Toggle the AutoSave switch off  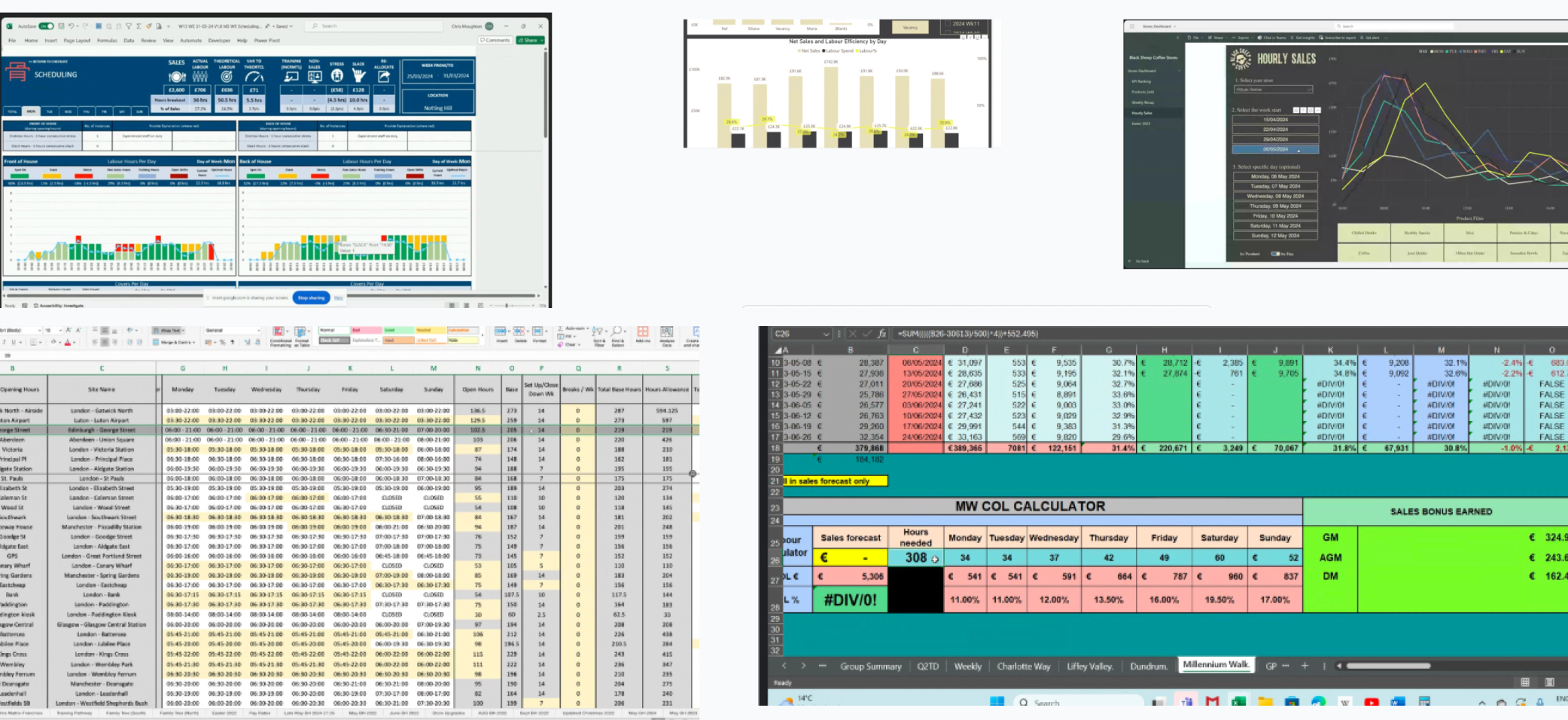click(x=46, y=26)
